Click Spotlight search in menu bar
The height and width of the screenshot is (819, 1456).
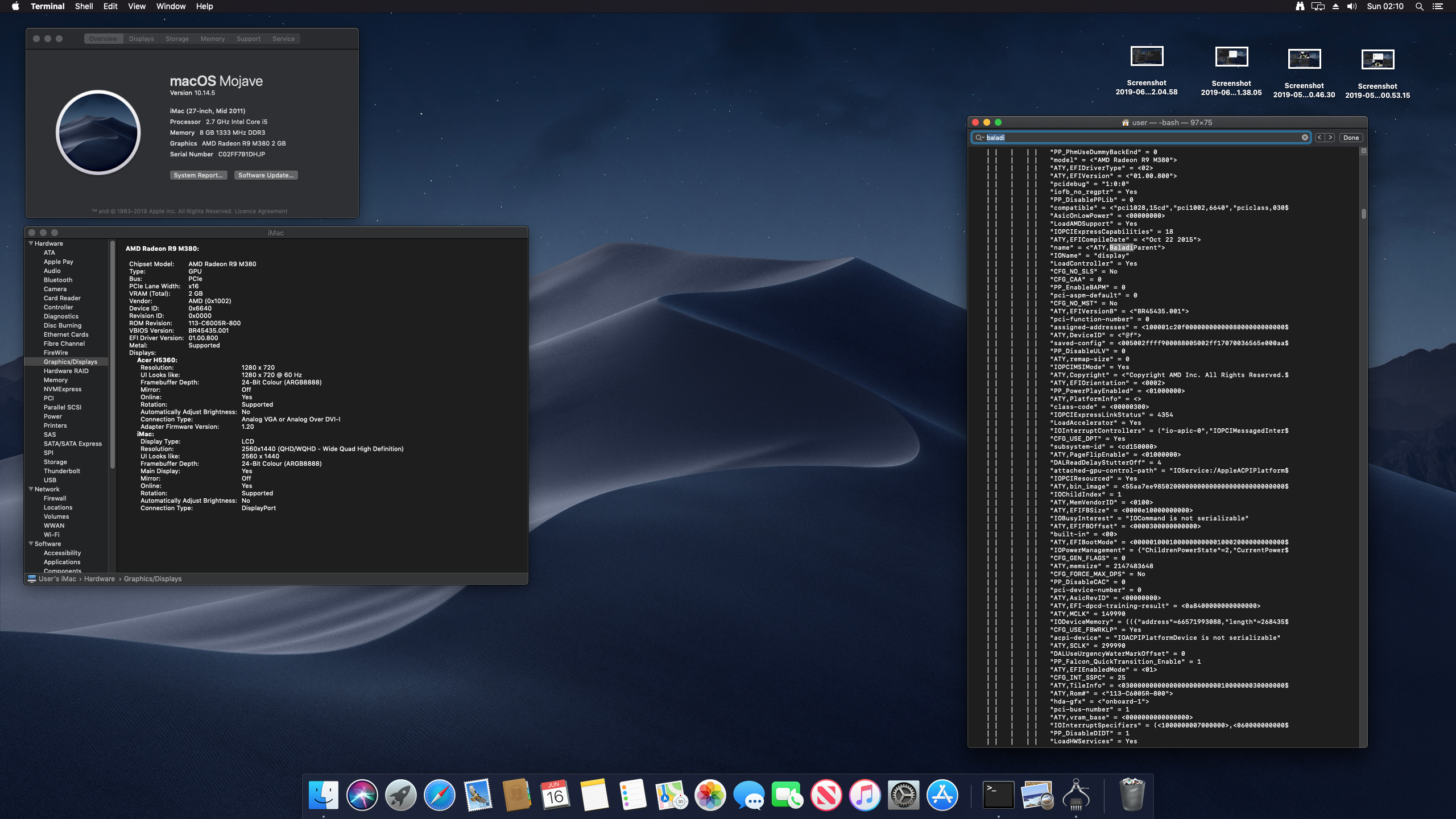point(1419,6)
